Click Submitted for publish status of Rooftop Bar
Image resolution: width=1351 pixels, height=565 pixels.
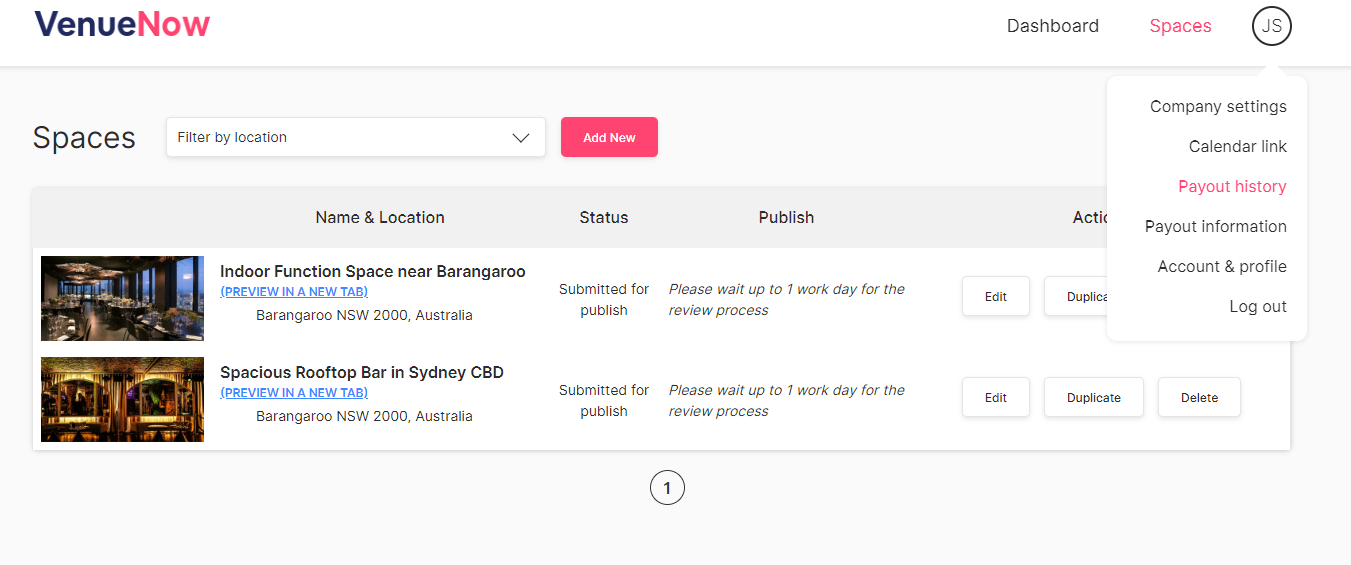pos(604,400)
